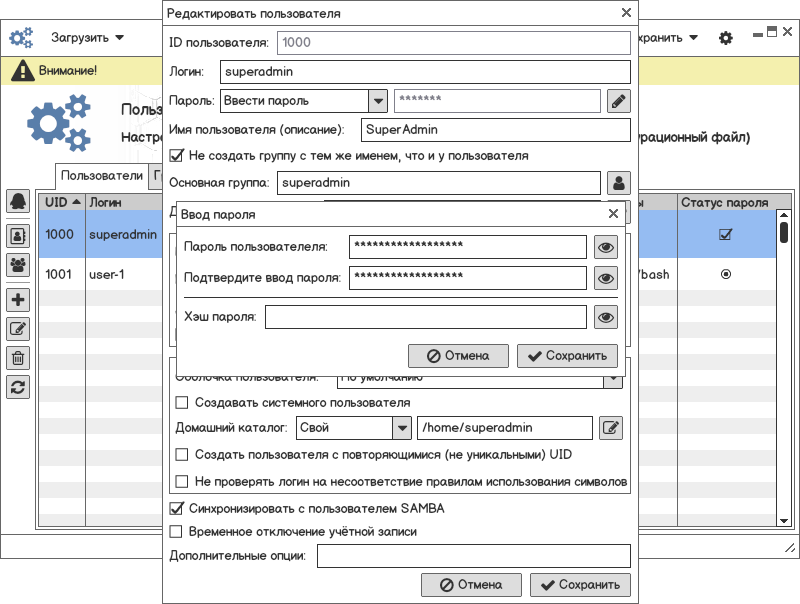Image resolution: width=800 pixels, height=604 pixels.
Task: Click the 'Логин' field containing superadmin
Action: click(425, 72)
